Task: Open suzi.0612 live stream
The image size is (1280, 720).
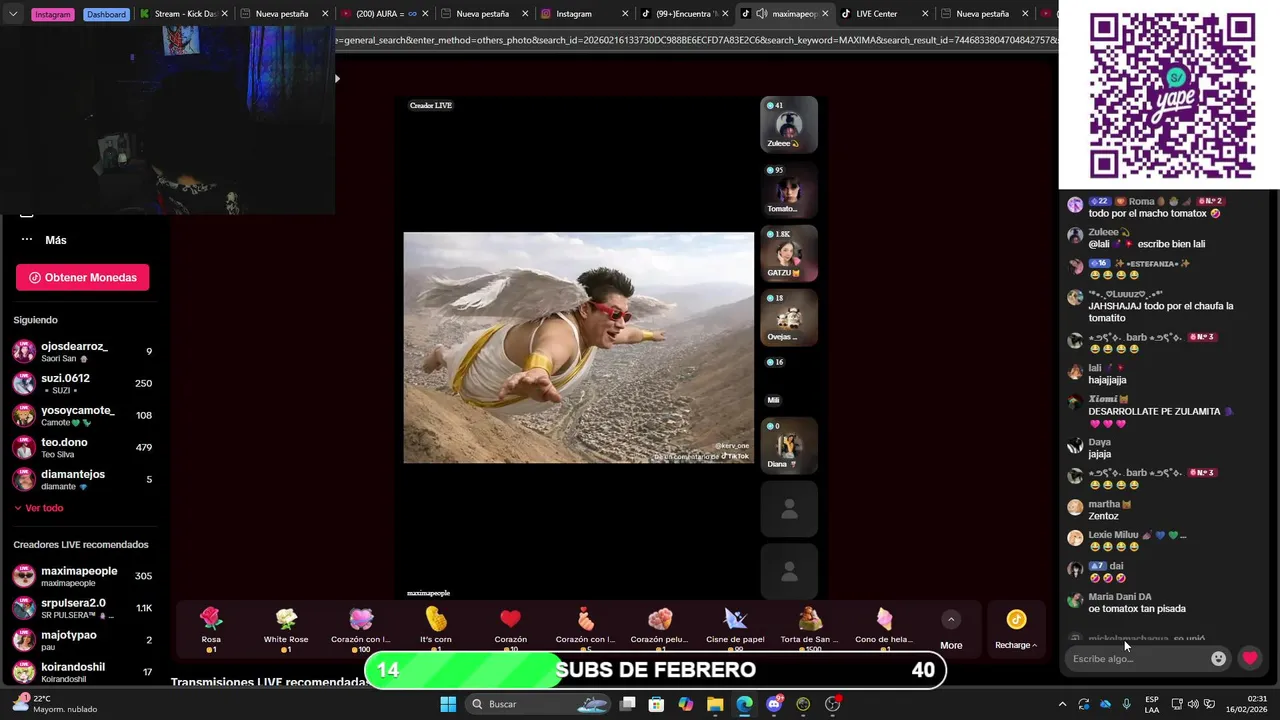Action: (x=82, y=384)
